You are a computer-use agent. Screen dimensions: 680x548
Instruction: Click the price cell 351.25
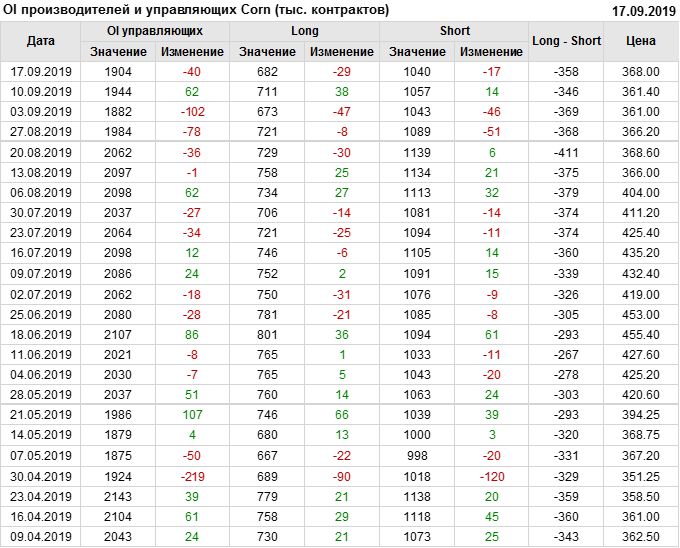[x=641, y=476]
